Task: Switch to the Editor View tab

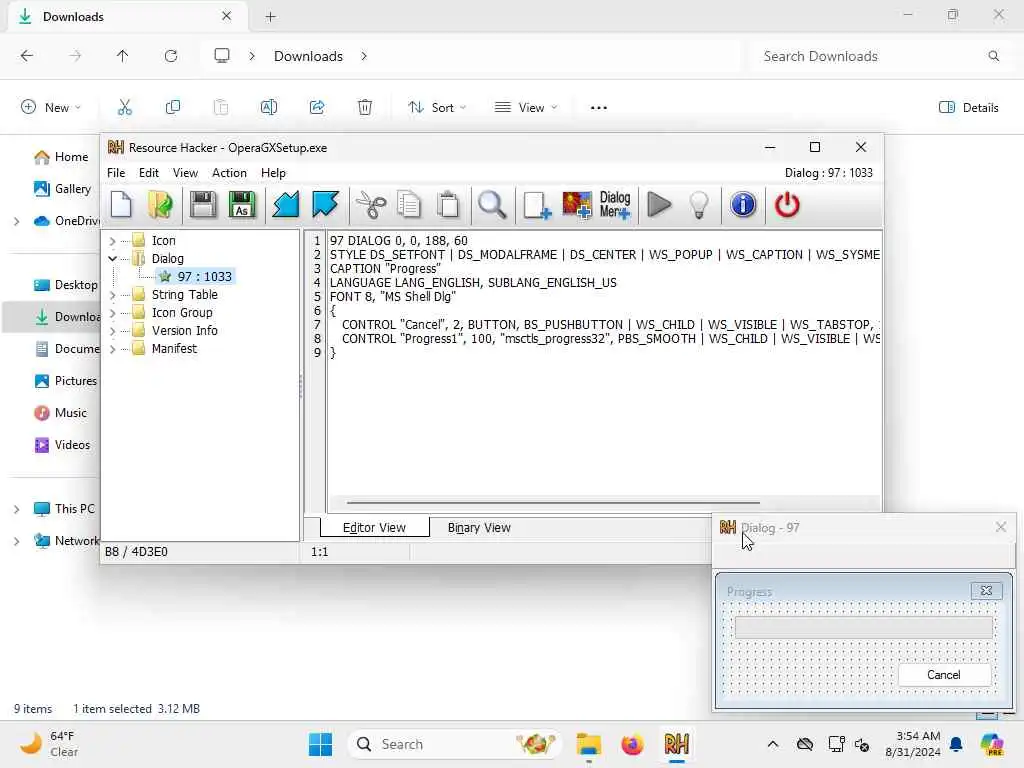Action: point(374,528)
